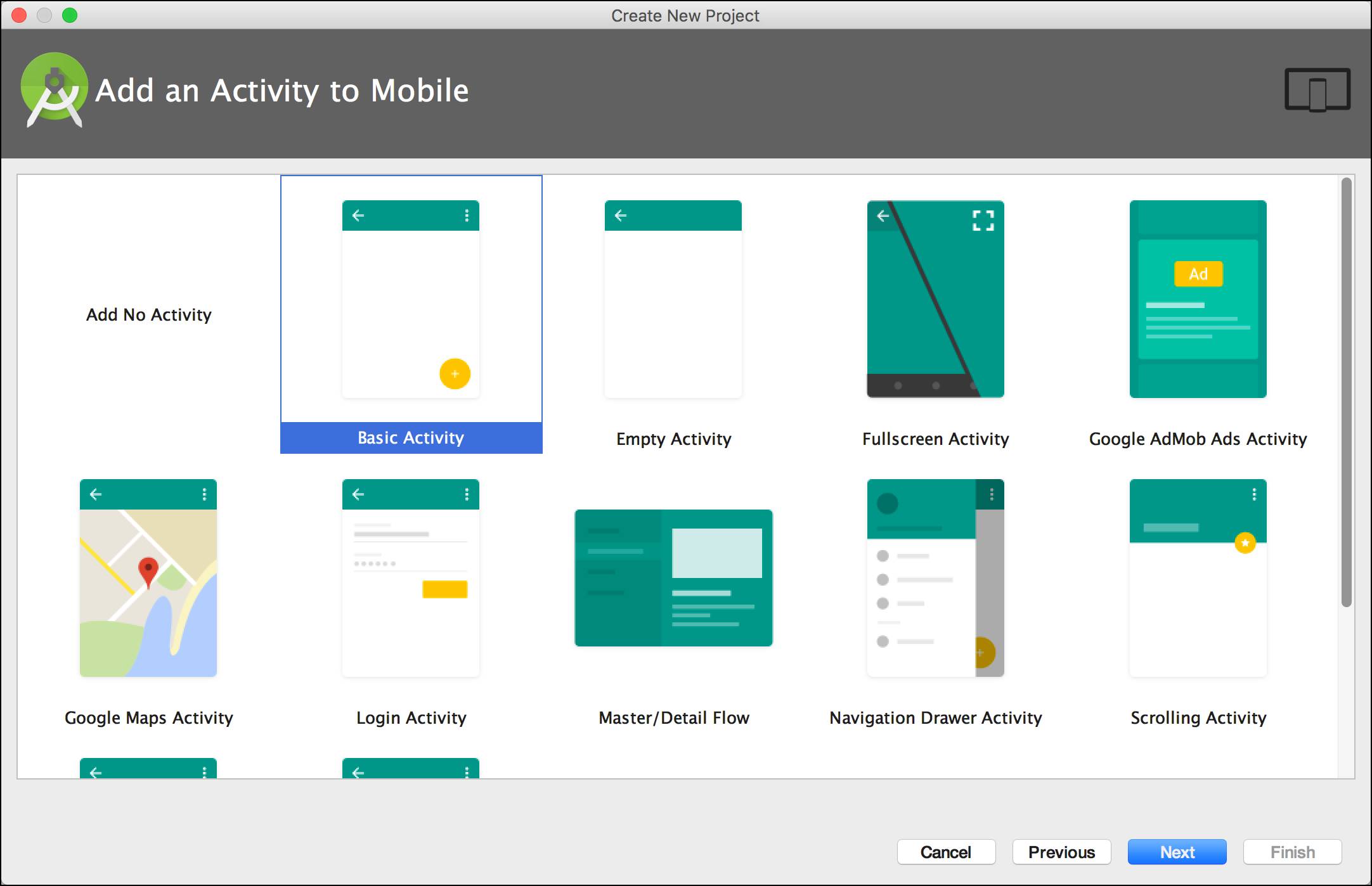The height and width of the screenshot is (886, 1372).
Task: Click the green maximize window button
Action: 70,15
